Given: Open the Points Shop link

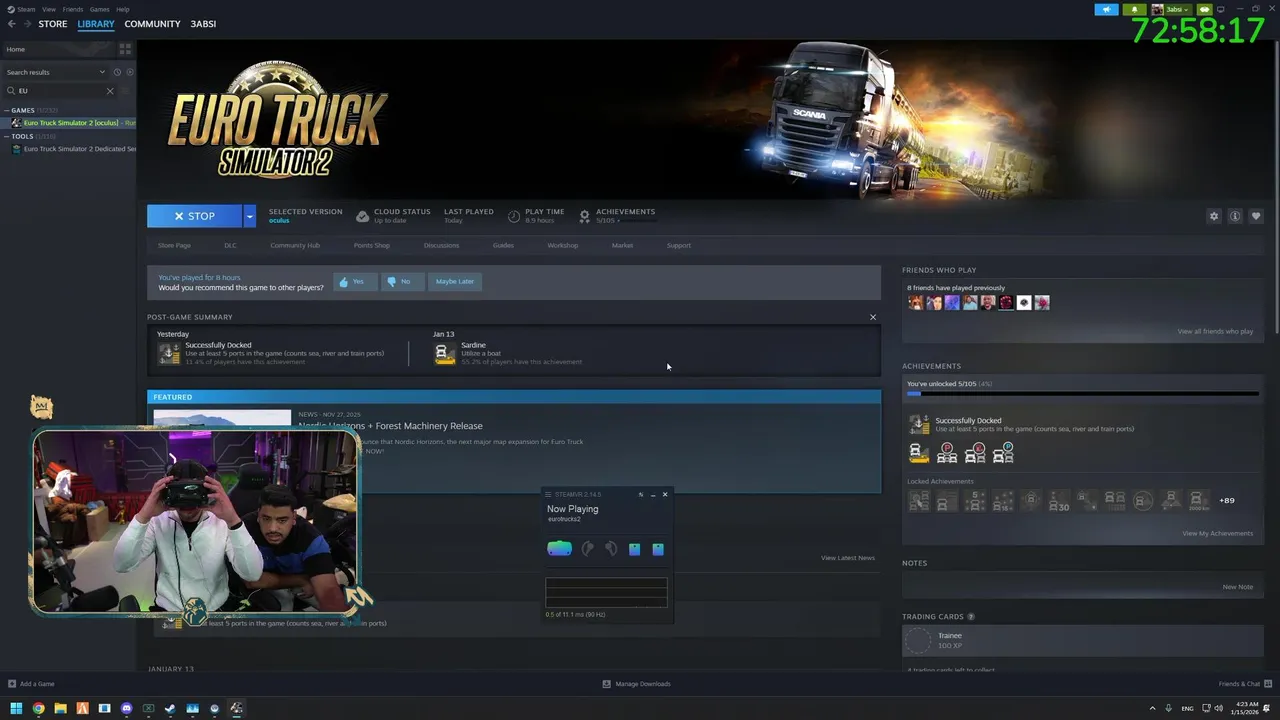Looking at the screenshot, I should tap(372, 245).
